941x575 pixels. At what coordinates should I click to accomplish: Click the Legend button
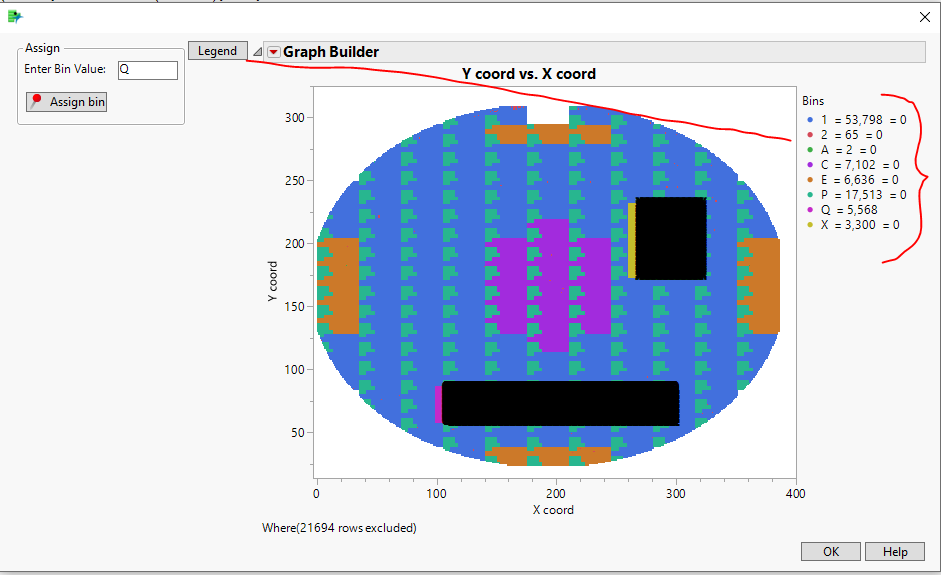(x=217, y=51)
